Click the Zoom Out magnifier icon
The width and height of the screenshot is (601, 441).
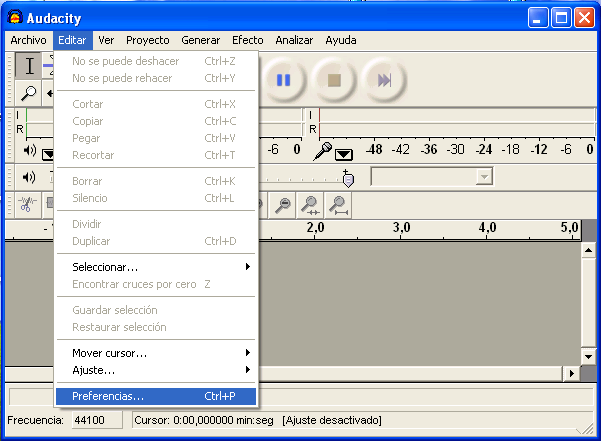[x=284, y=204]
